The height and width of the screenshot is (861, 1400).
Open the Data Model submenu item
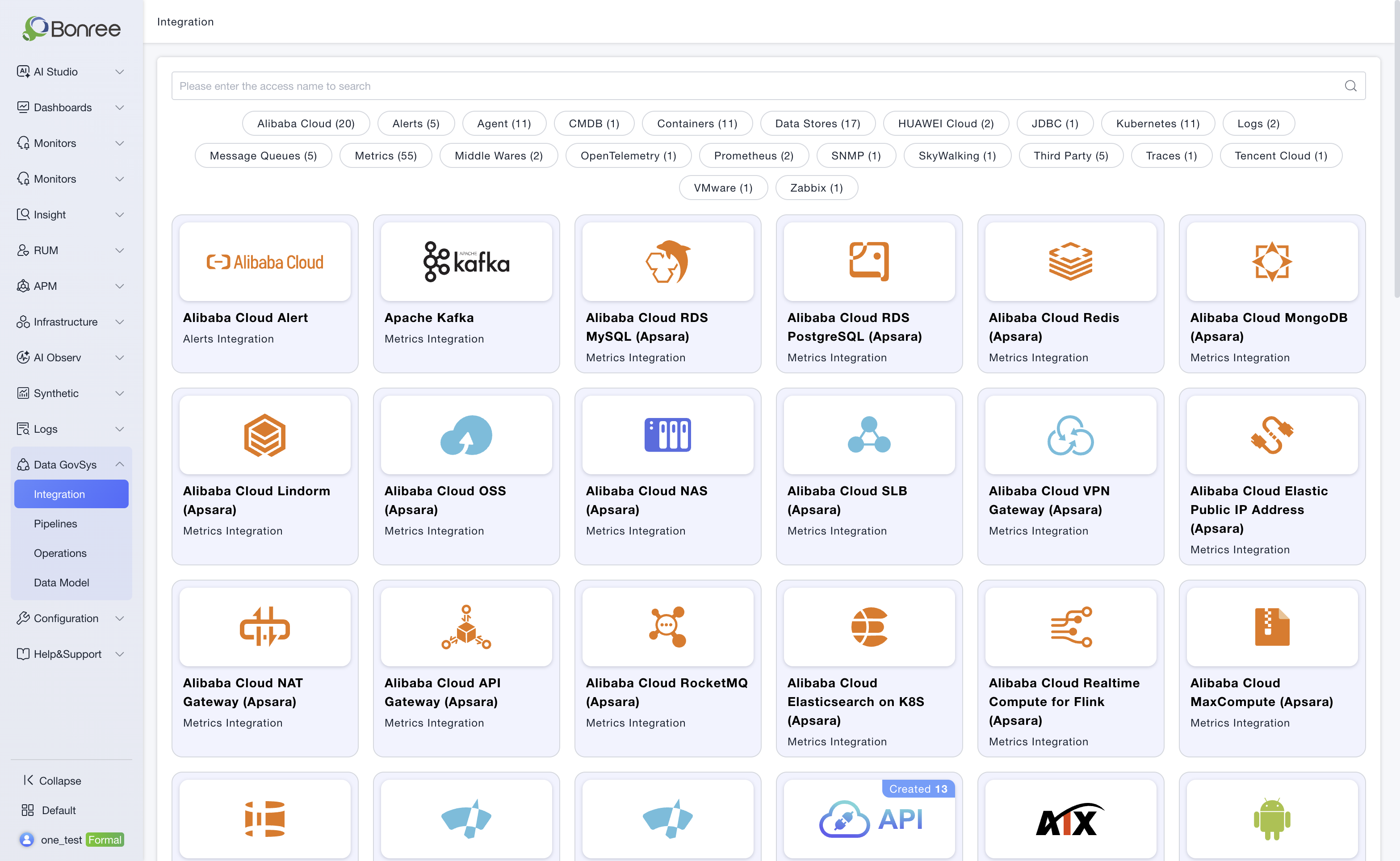pos(71,582)
